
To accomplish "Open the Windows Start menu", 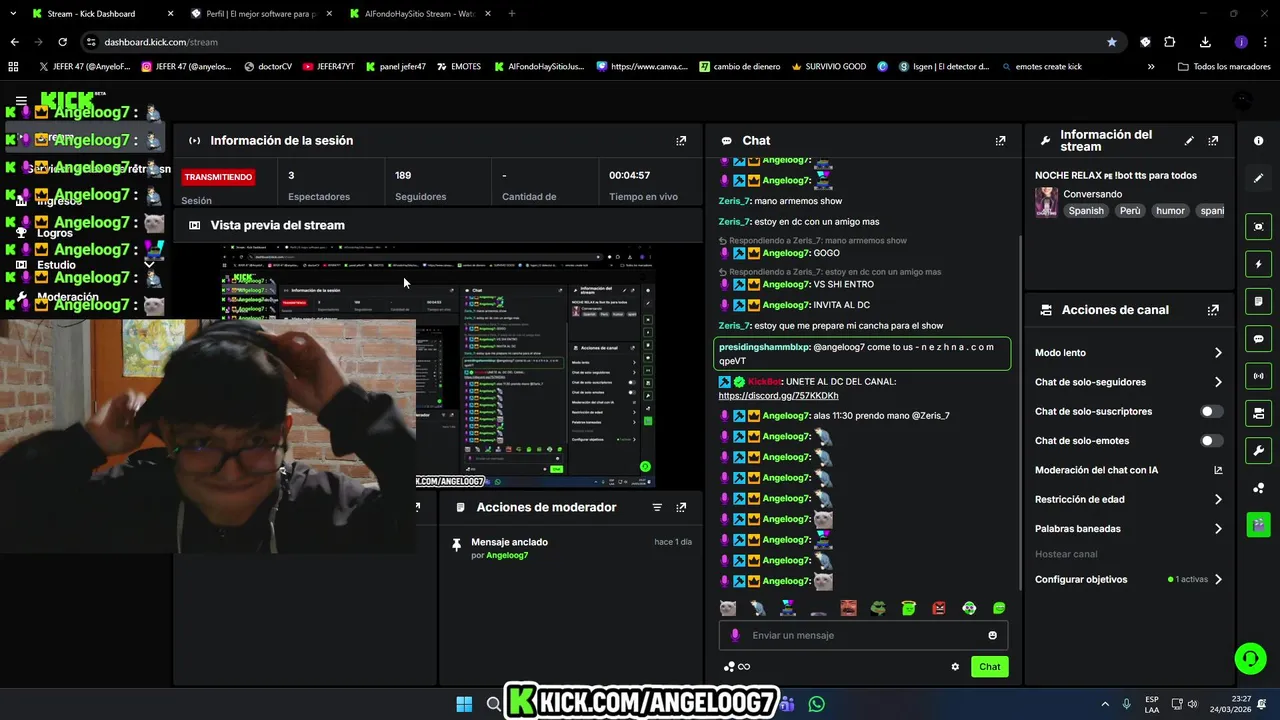I will pyautogui.click(x=464, y=704).
